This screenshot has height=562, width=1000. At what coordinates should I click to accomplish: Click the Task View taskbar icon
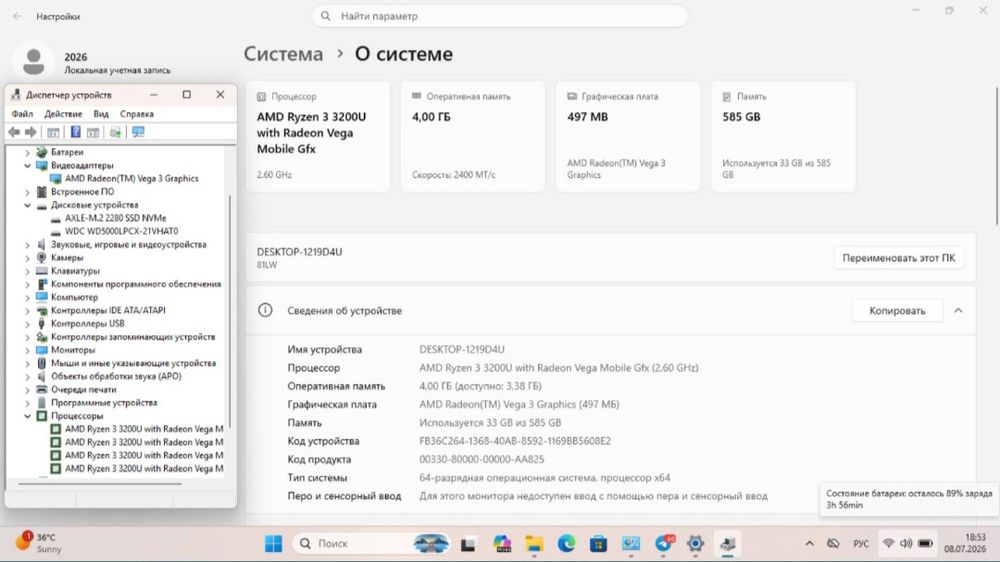468,544
